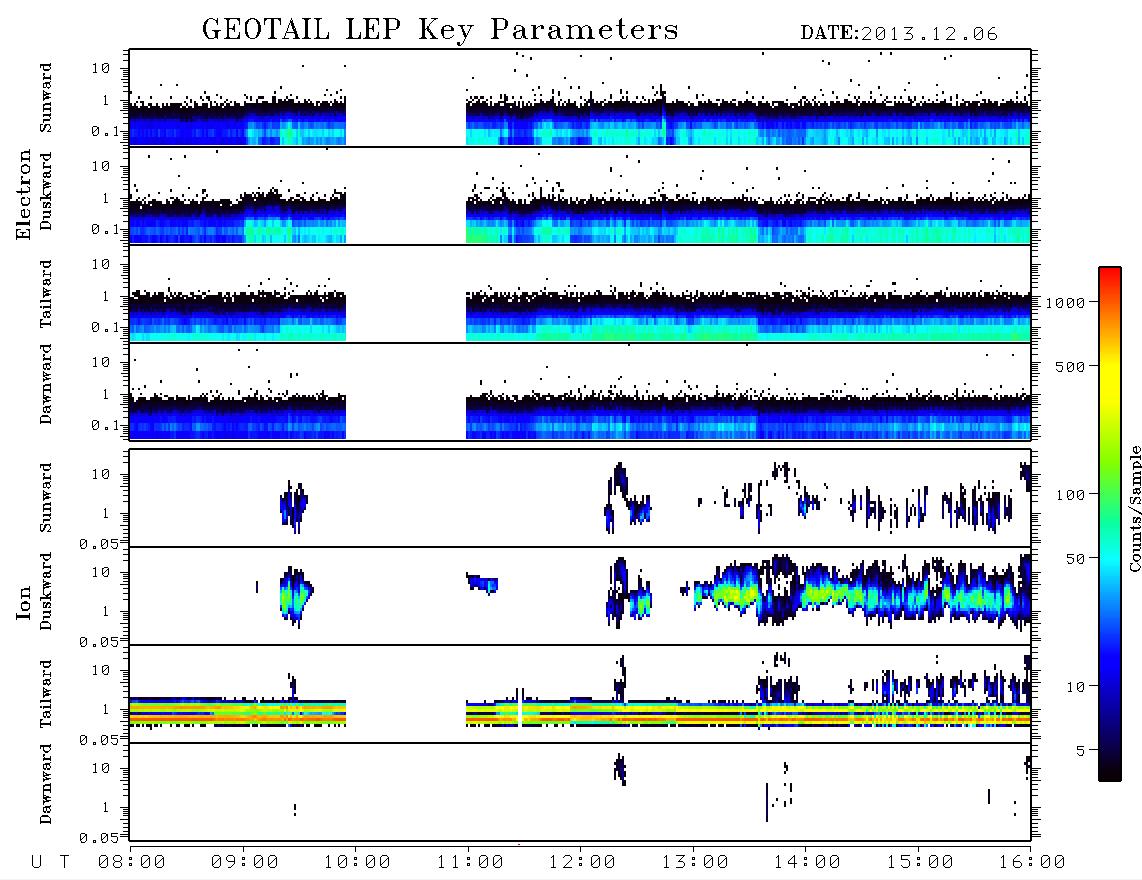Select the Electron Dawnward panel label

[x=46, y=385]
